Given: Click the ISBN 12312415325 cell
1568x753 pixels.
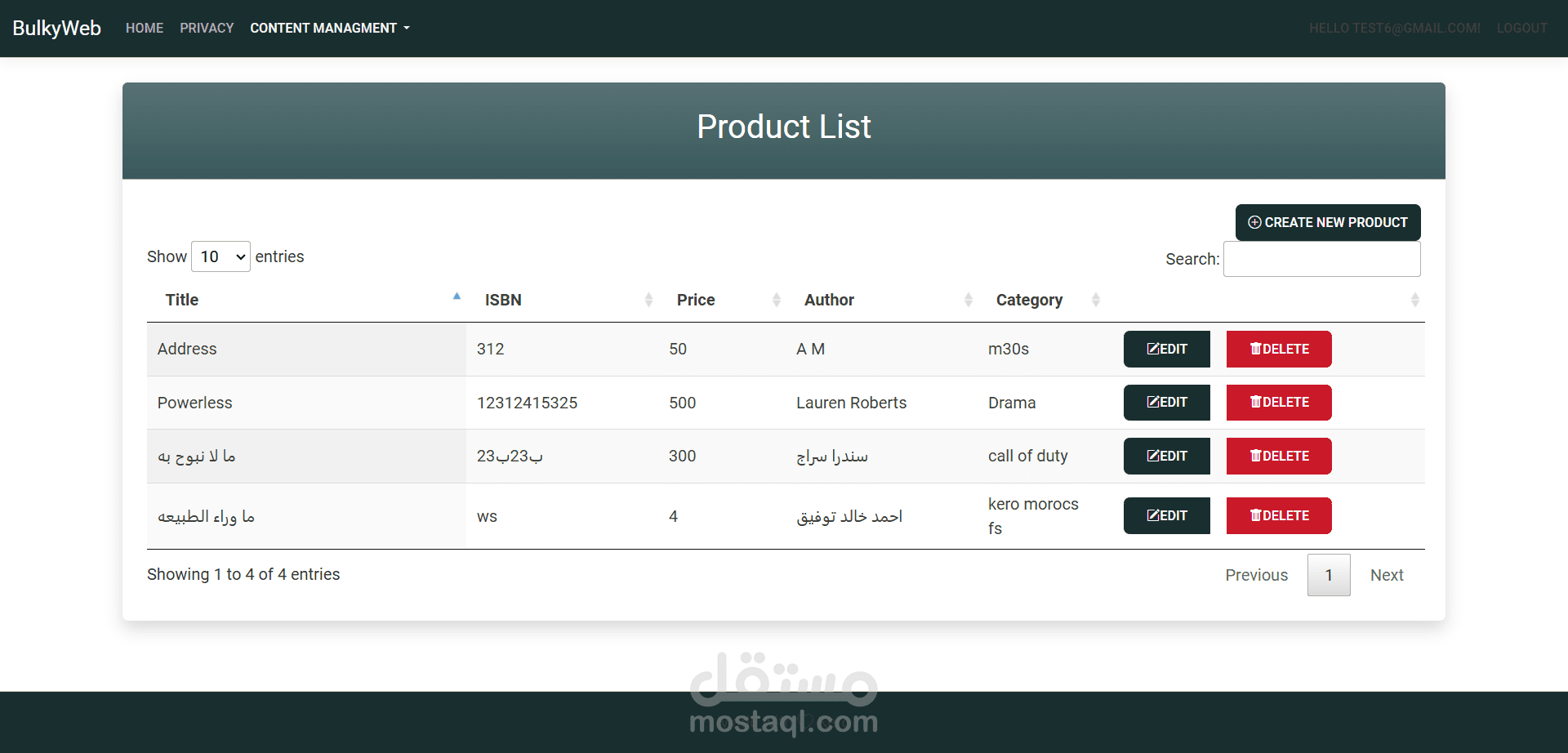Looking at the screenshot, I should tap(562, 403).
